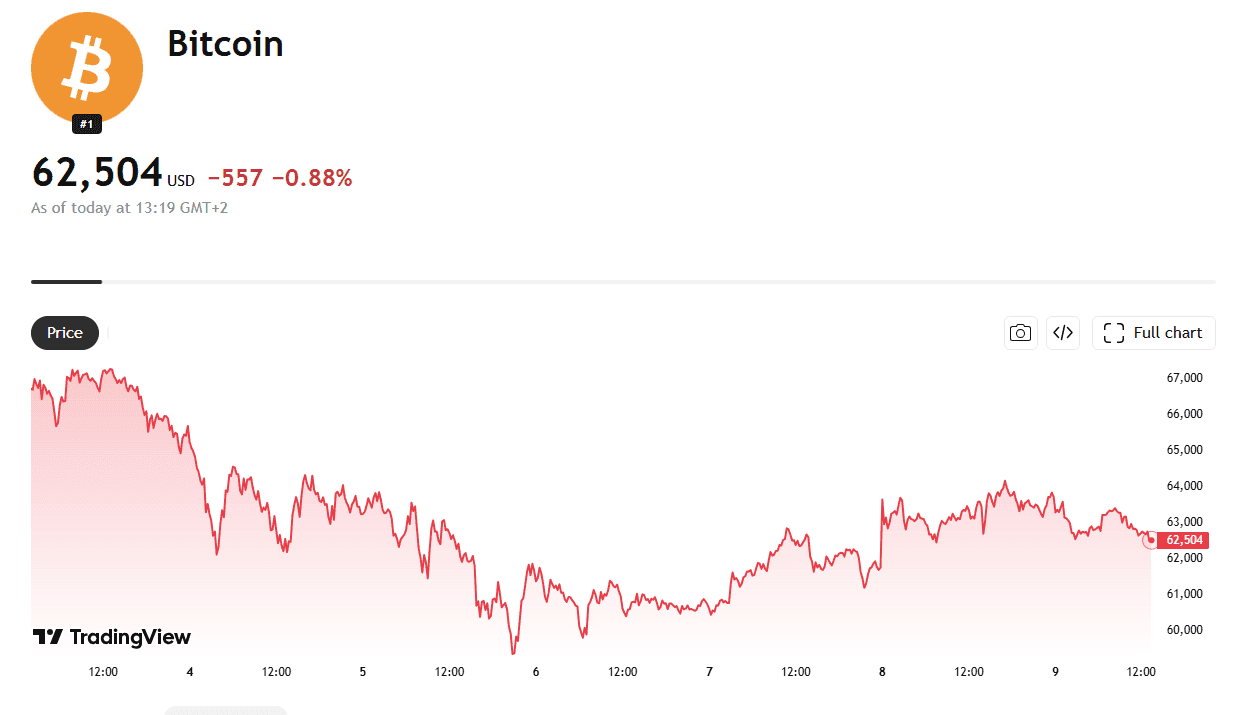This screenshot has width=1246, height=715.
Task: Click the large 62,504 USD price
Action: 113,173
